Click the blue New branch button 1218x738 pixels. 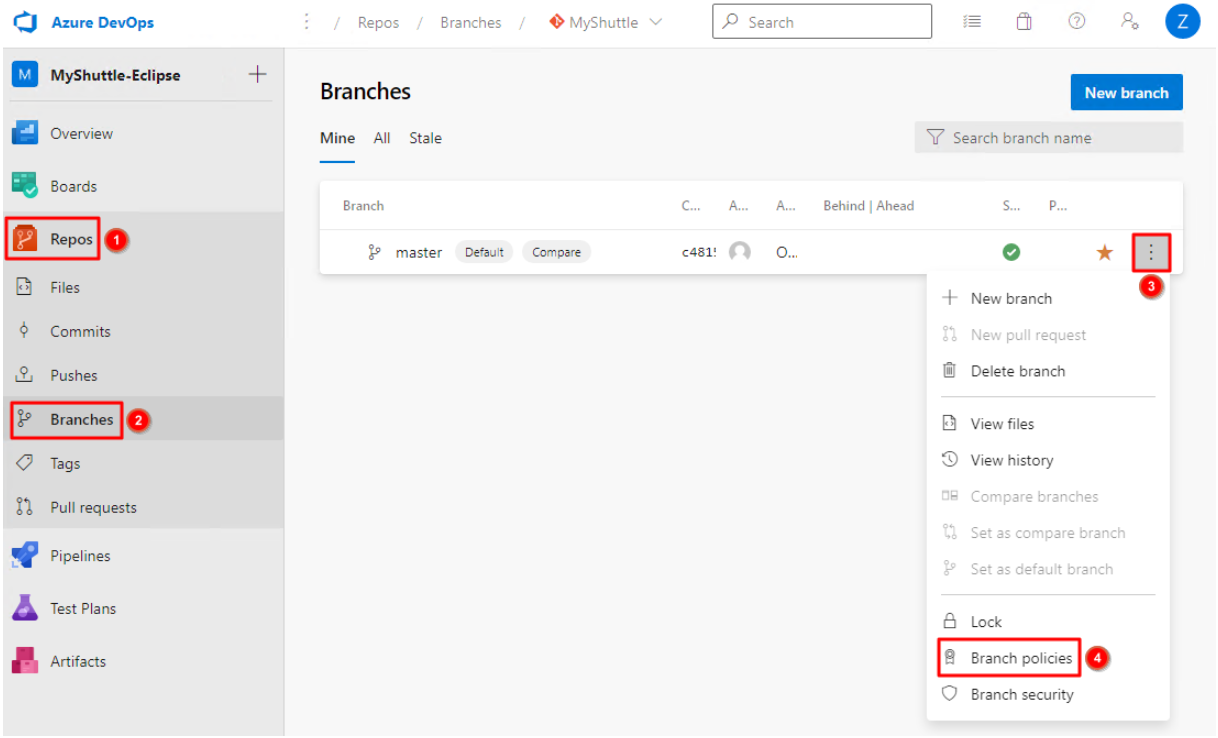coord(1126,92)
